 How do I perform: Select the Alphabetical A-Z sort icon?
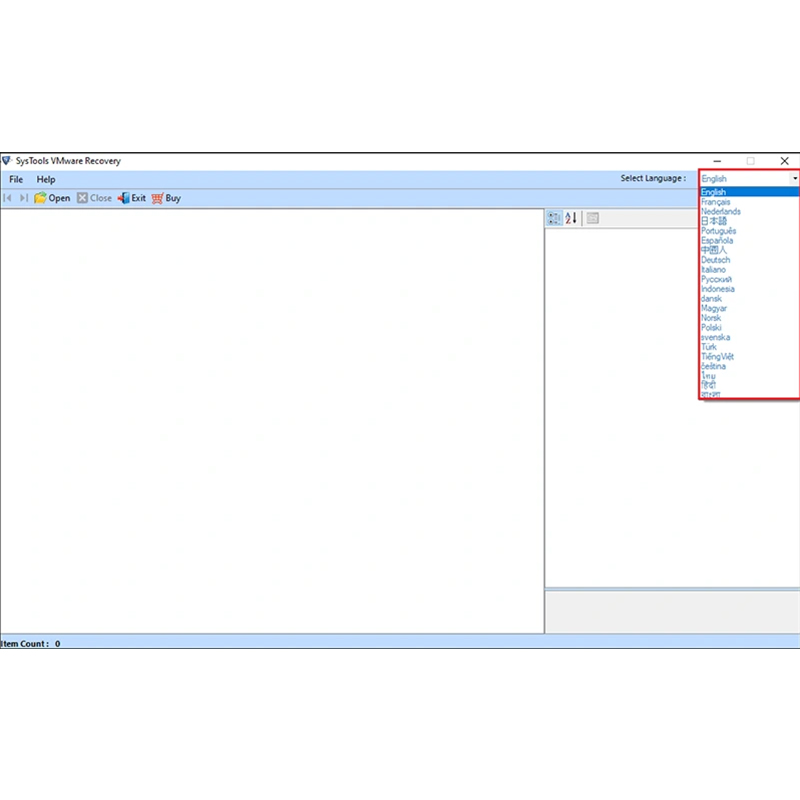point(571,218)
